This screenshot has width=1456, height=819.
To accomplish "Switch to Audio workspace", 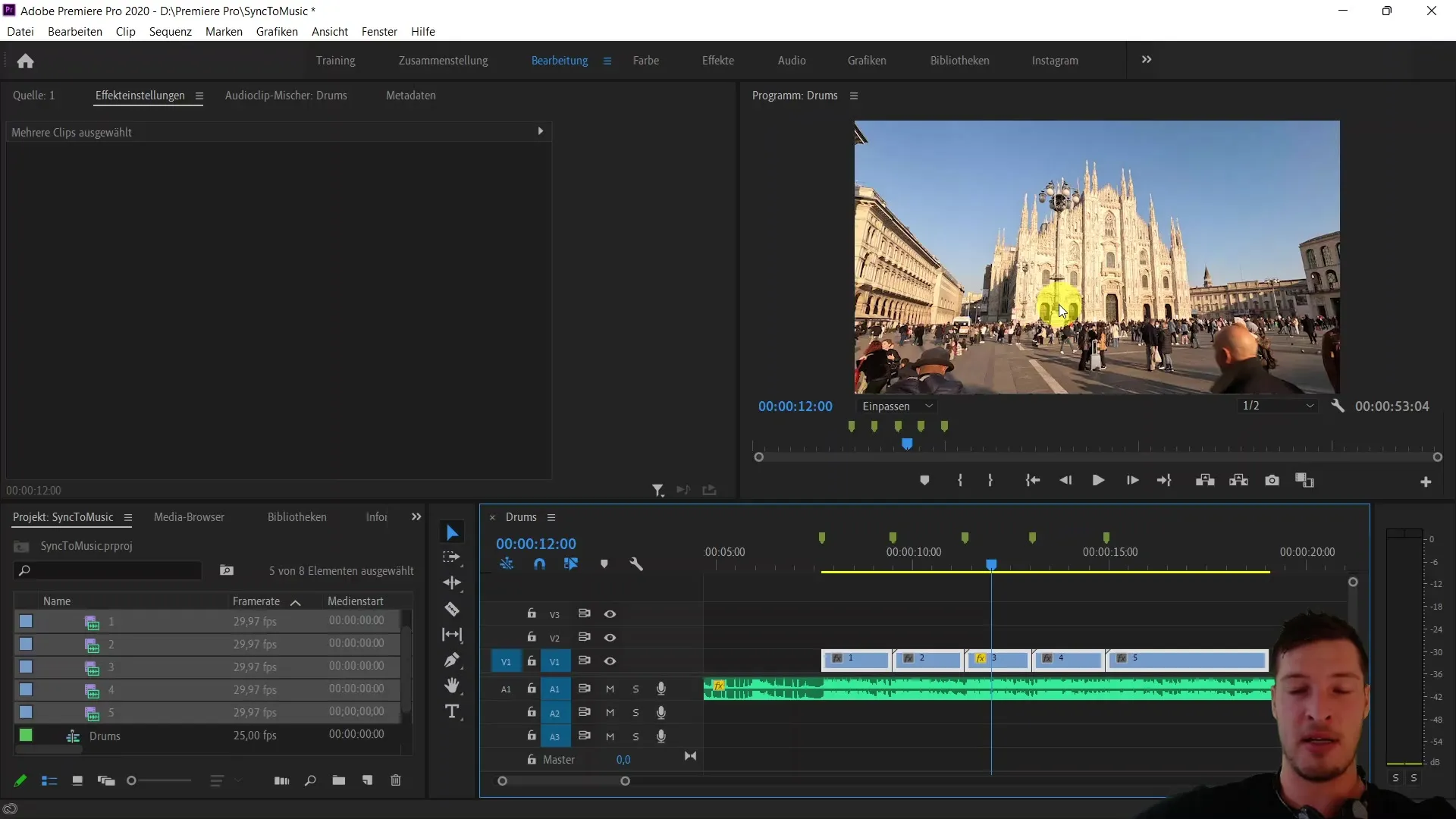I will [792, 61].
